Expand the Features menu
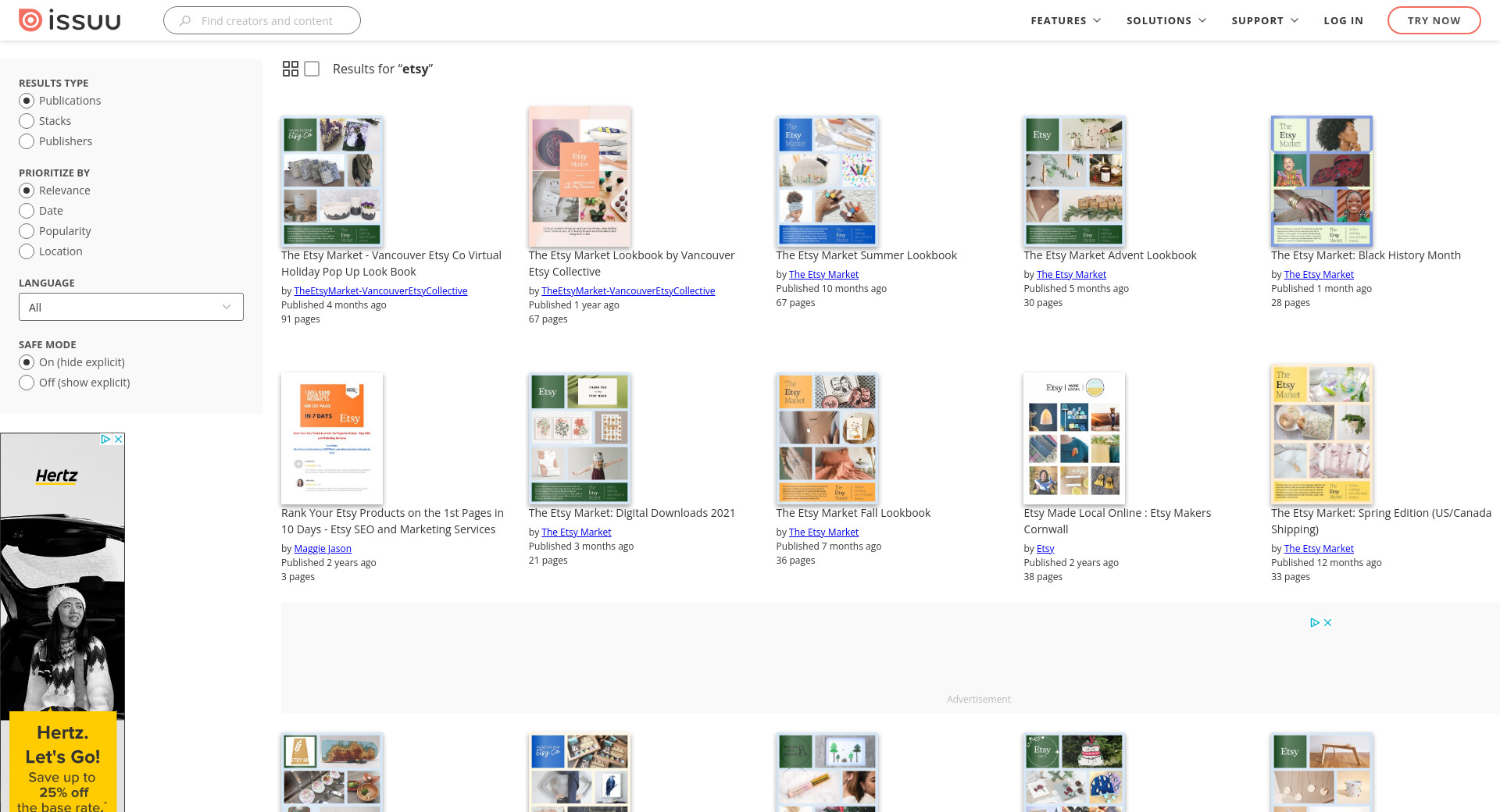The width and height of the screenshot is (1500, 812). (1066, 20)
